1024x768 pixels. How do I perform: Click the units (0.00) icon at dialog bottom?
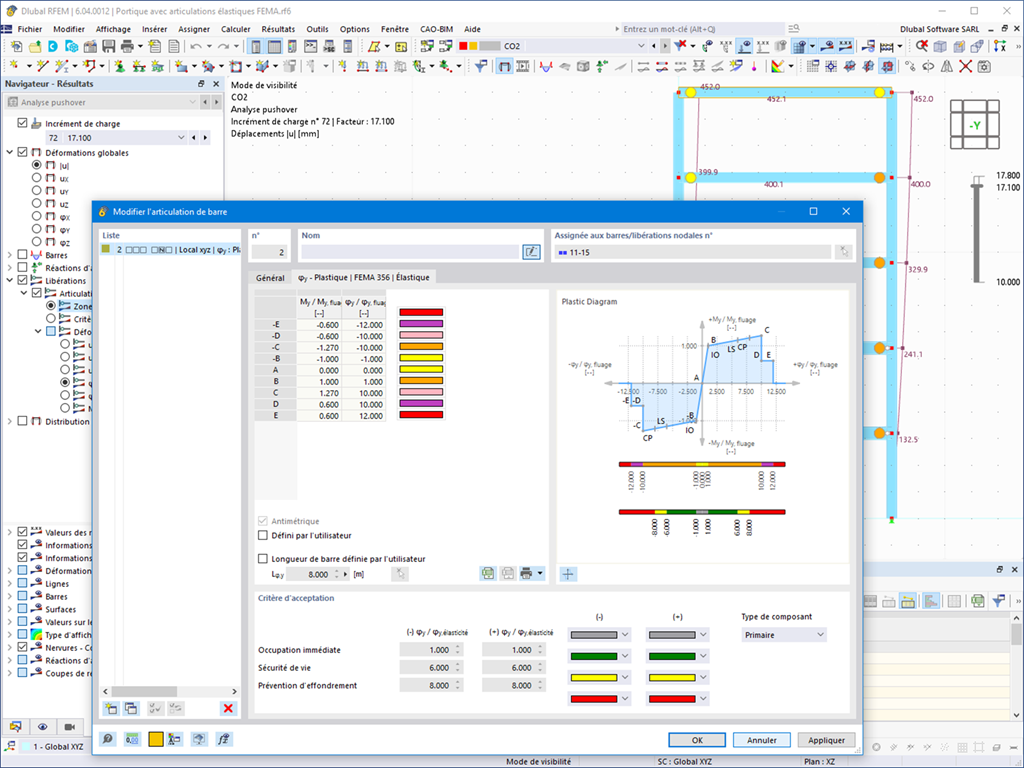132,739
